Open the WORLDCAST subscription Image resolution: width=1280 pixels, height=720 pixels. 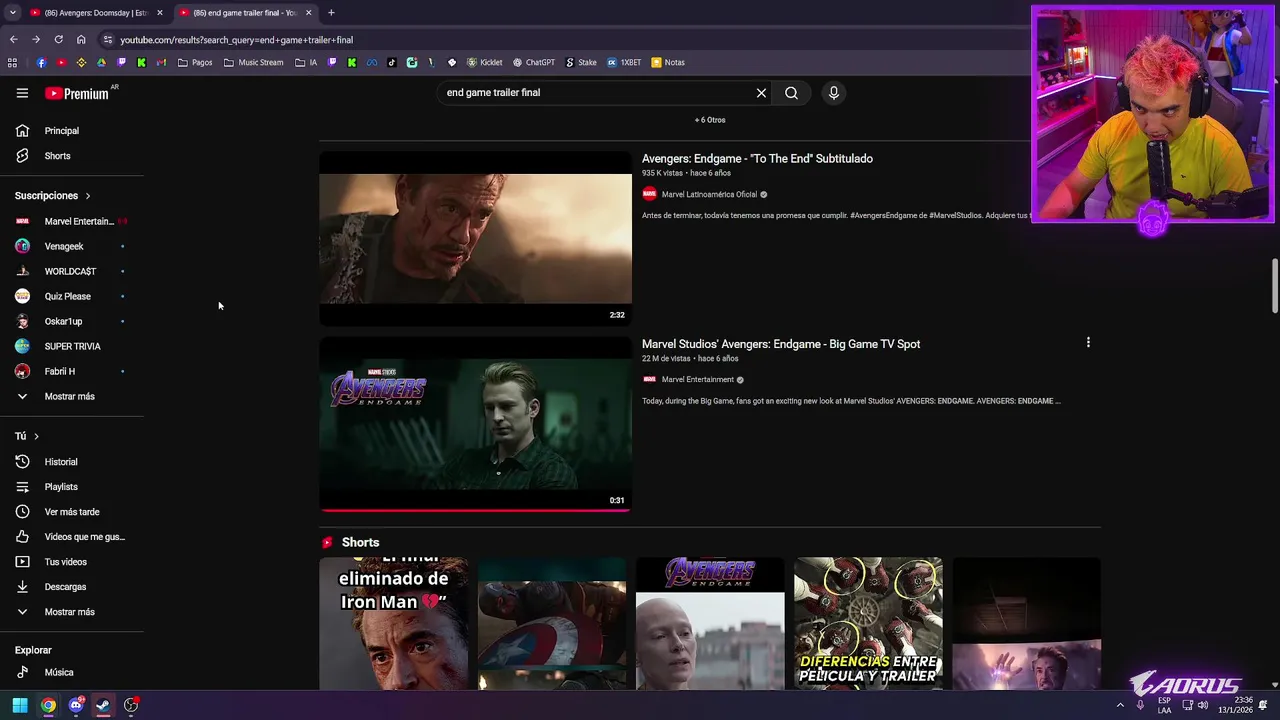(72, 271)
